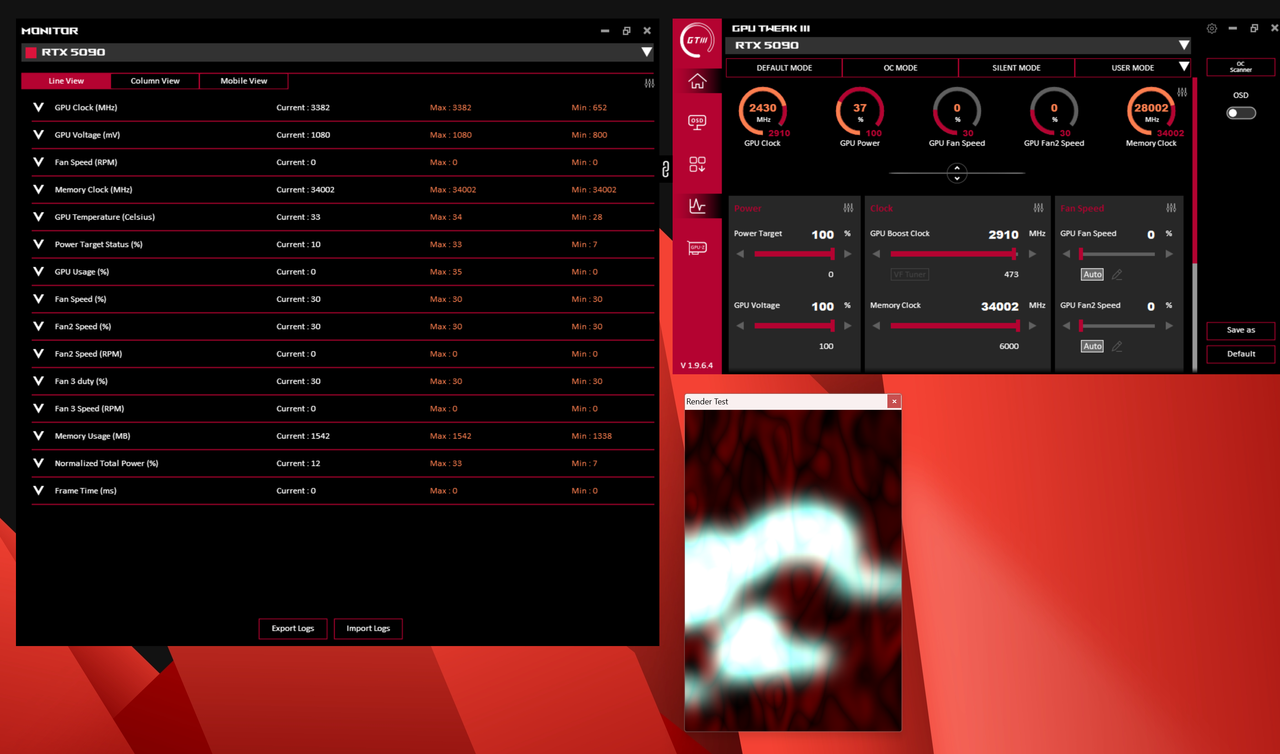
Task: Open the utilities download icon in sidebar
Action: coord(697,164)
